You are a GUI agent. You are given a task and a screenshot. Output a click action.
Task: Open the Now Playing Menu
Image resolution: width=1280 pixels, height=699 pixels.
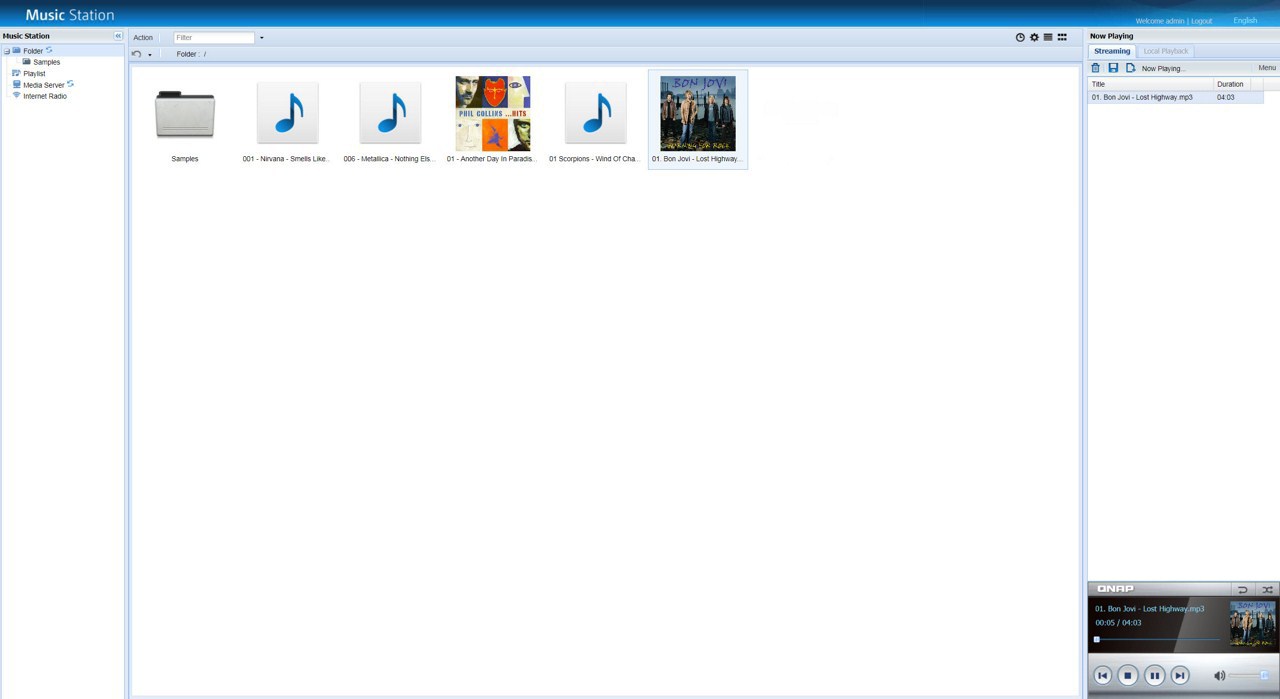pyautogui.click(x=1267, y=68)
